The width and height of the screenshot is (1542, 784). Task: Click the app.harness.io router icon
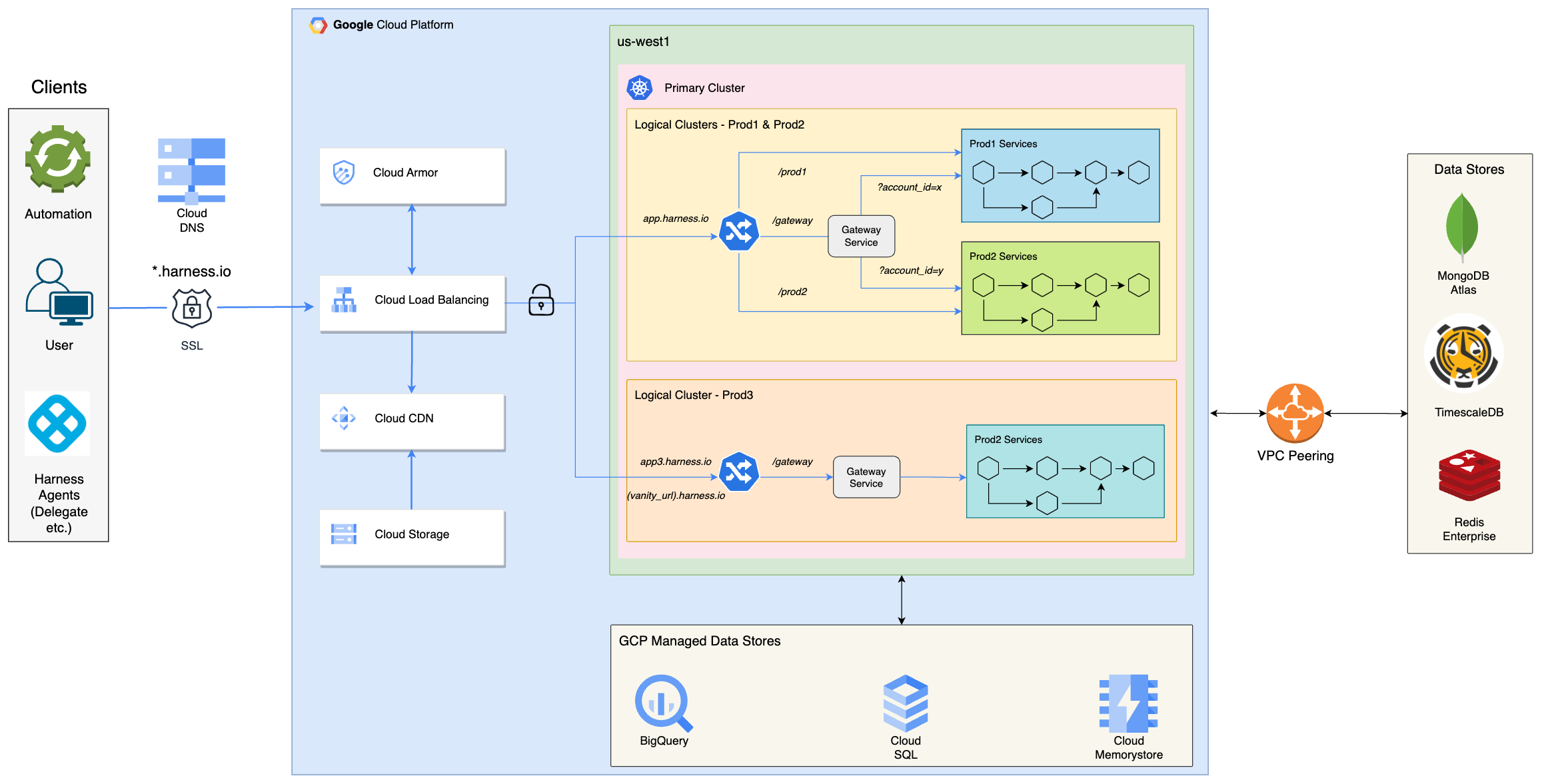coord(738,231)
